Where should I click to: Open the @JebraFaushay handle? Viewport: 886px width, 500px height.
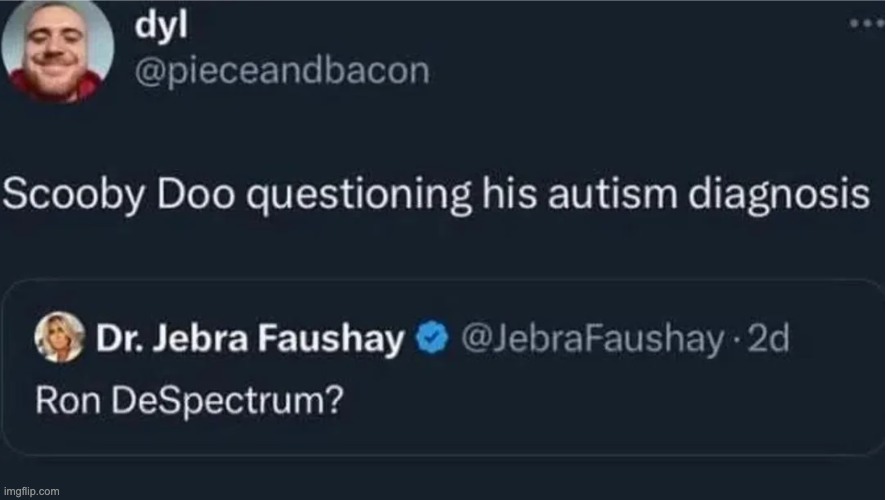[x=589, y=340]
